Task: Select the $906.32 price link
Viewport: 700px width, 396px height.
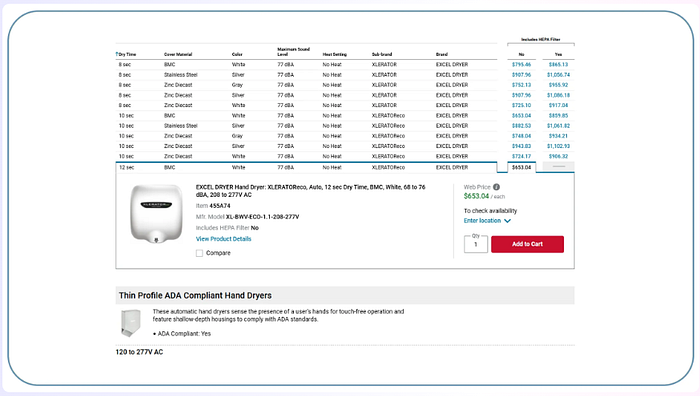Action: (558, 157)
